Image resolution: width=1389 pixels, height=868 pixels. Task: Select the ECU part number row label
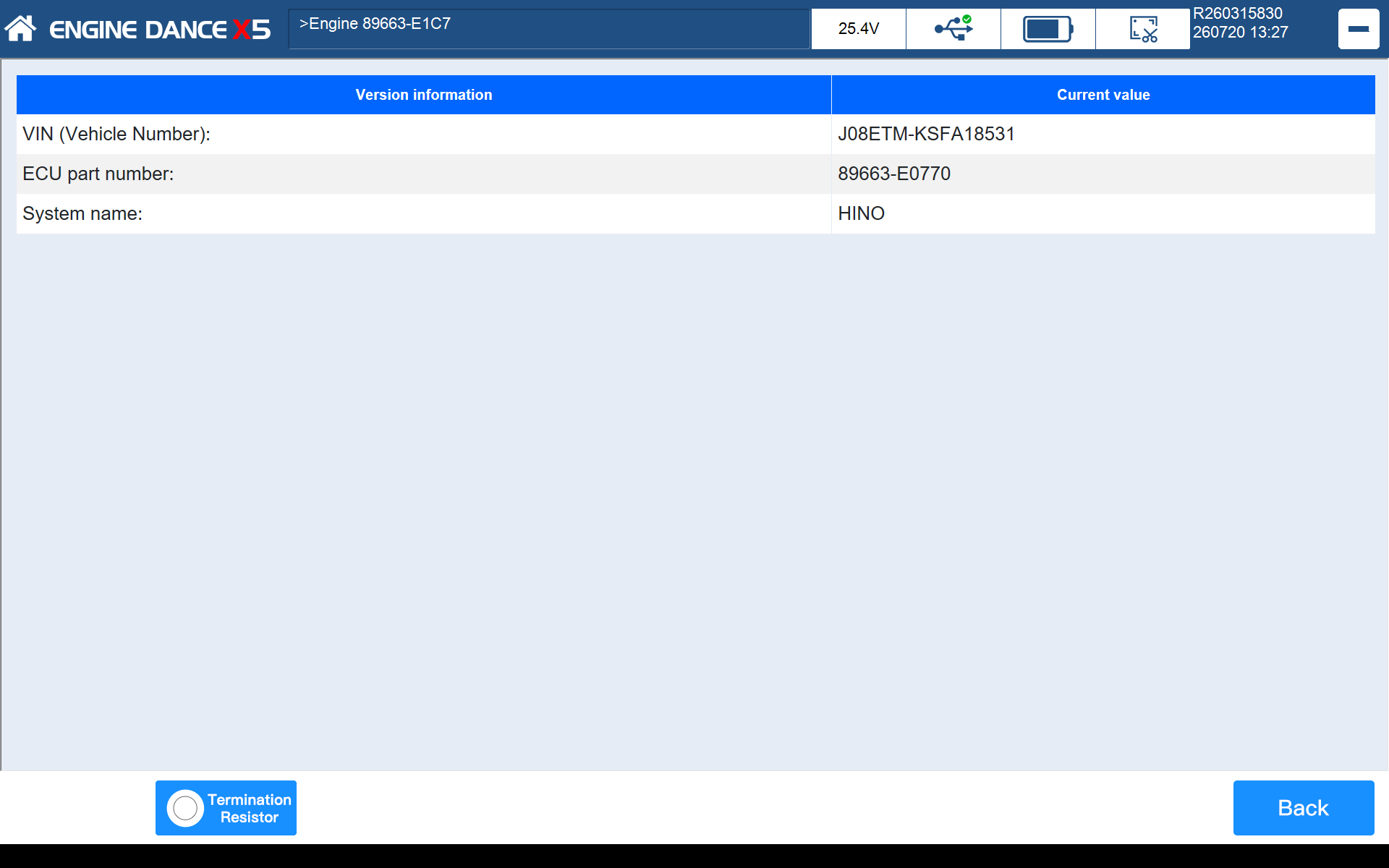[x=98, y=174]
